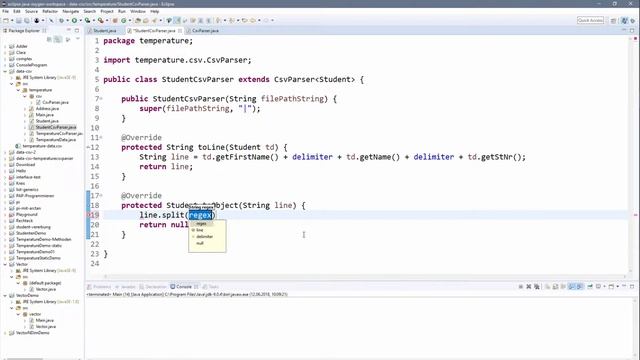Click the error marker on line 19
Viewport: 640px width, 360px height.
tap(89, 215)
